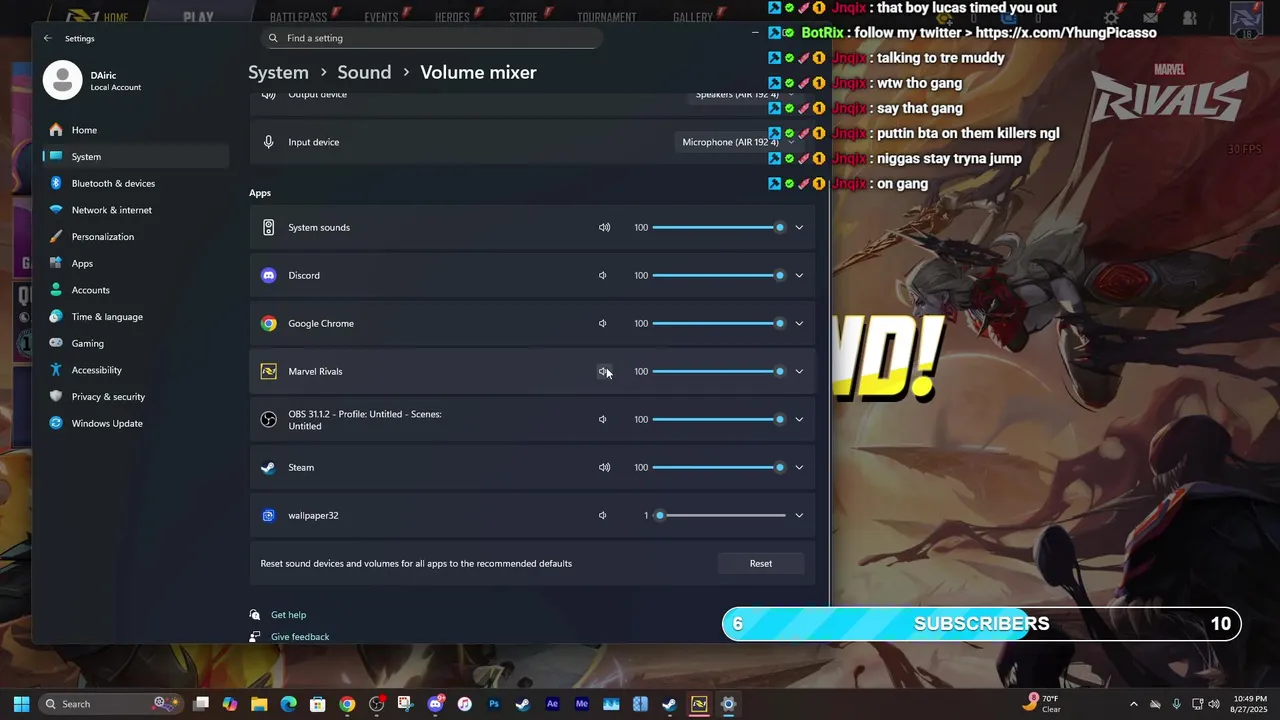Open File Explorer from taskbar
This screenshot has height=720, width=1280.
[259, 704]
